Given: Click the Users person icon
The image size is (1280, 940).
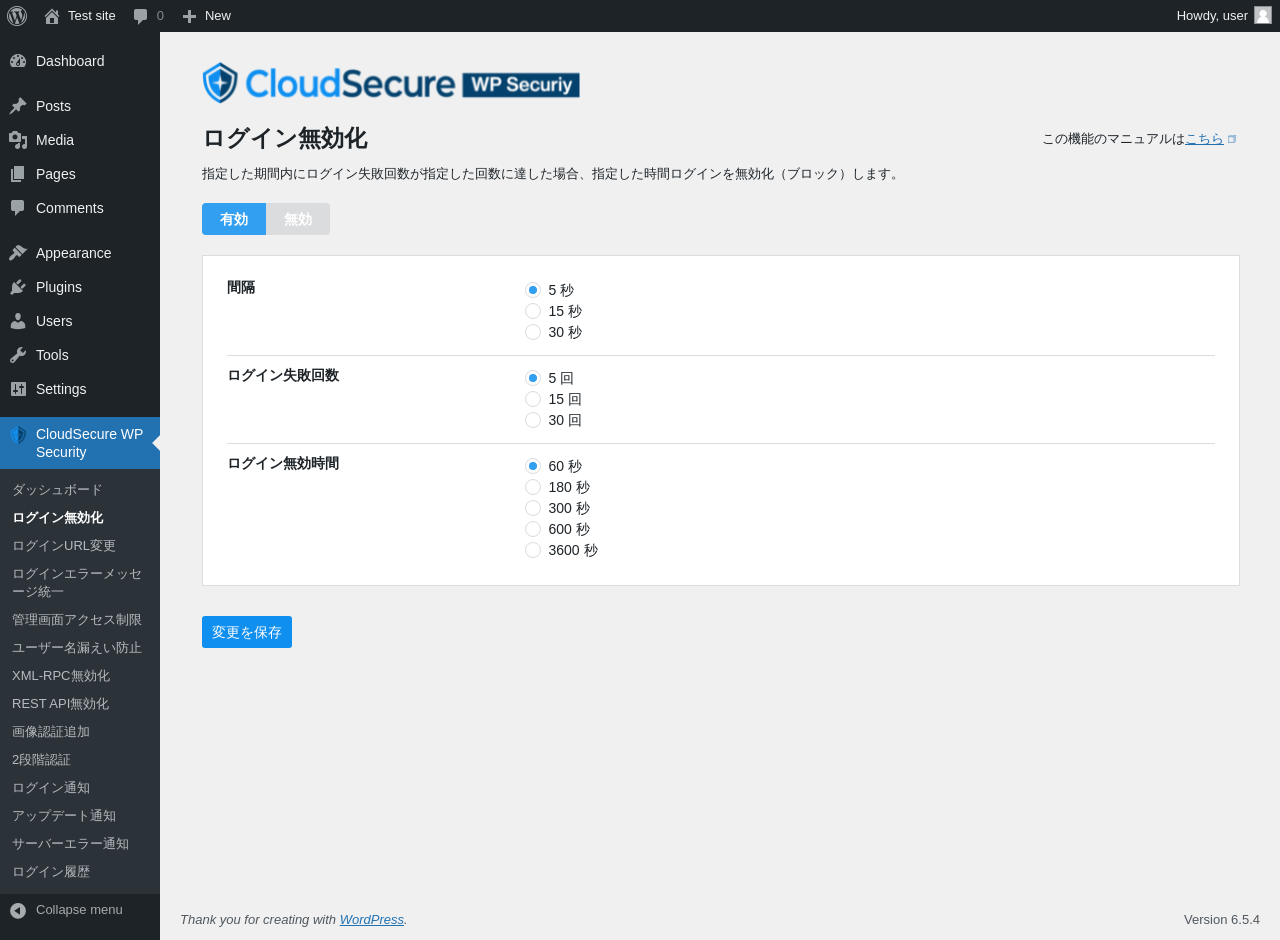Looking at the screenshot, I should tap(18, 321).
